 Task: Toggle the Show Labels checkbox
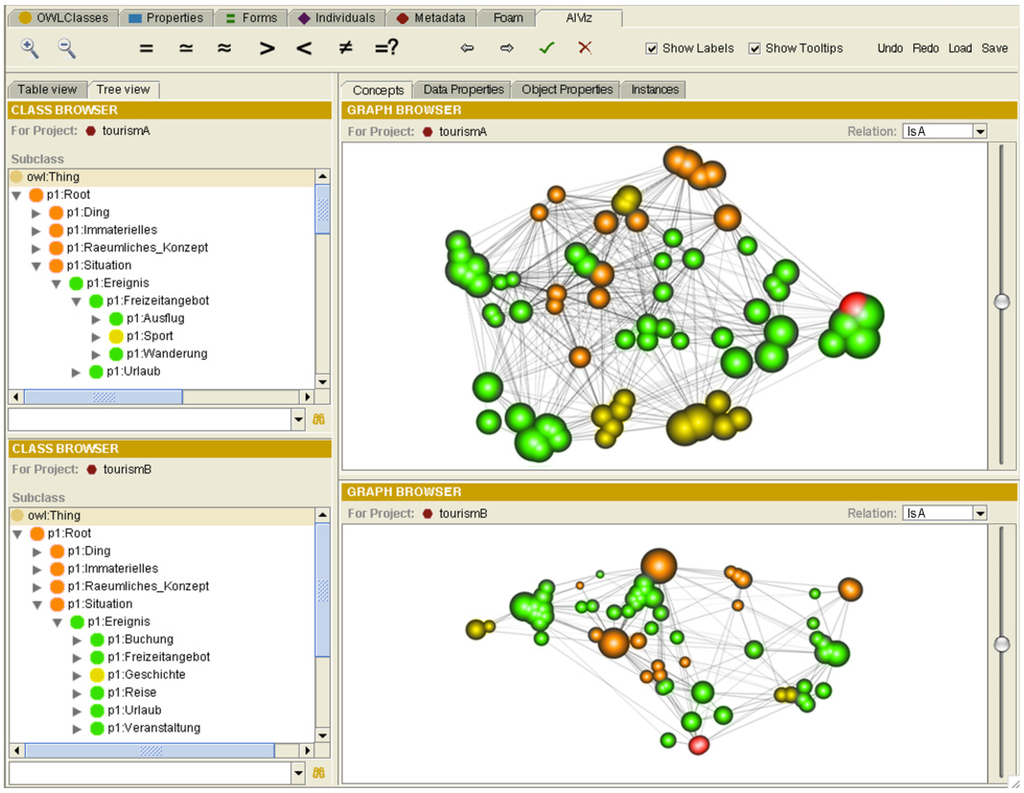652,48
